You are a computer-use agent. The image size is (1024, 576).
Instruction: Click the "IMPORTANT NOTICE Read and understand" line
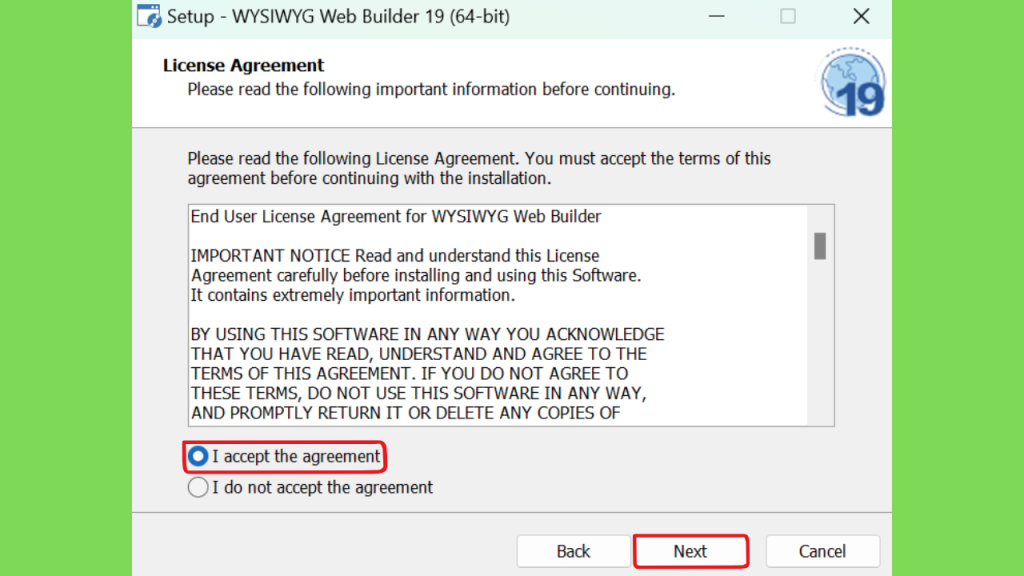[394, 256]
